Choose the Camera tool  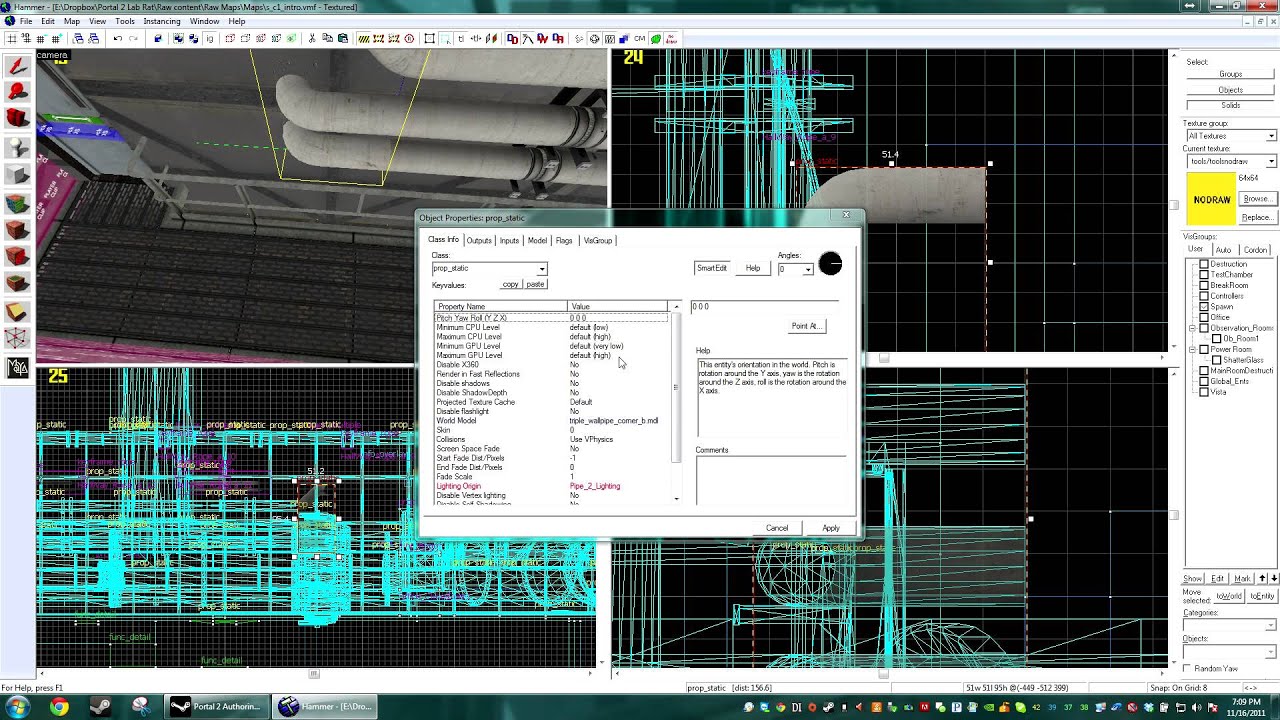click(17, 119)
